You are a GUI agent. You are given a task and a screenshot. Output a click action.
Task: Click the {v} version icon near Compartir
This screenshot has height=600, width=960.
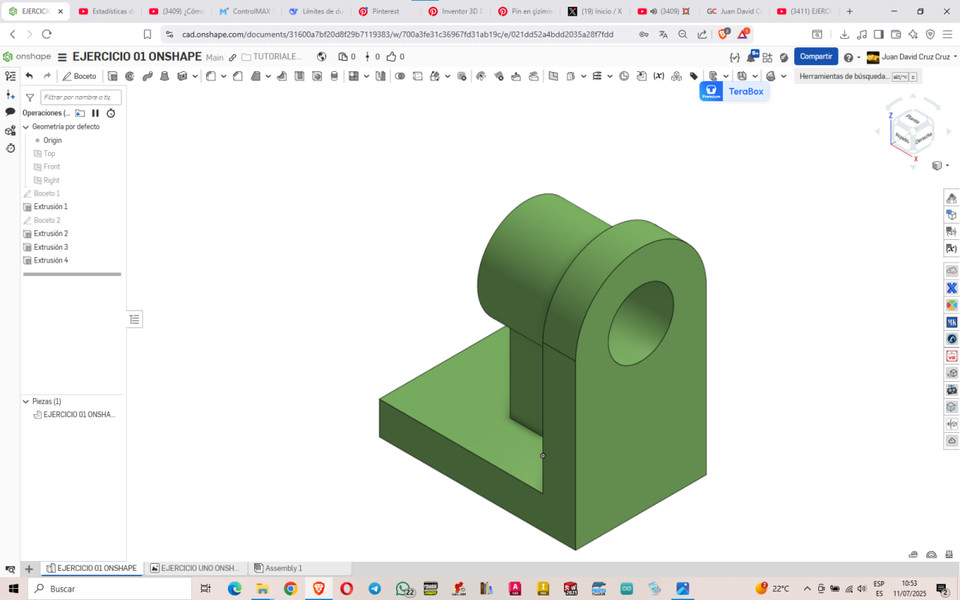(x=733, y=56)
